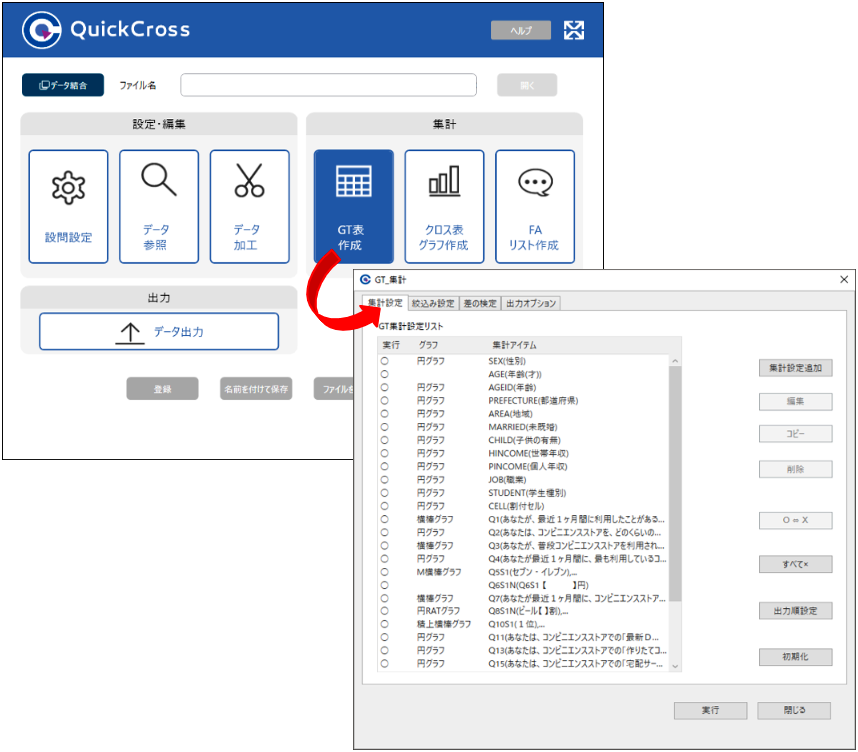The width and height of the screenshot is (858, 752).
Task: Click the ファイル名 text input field
Action: [x=328, y=85]
